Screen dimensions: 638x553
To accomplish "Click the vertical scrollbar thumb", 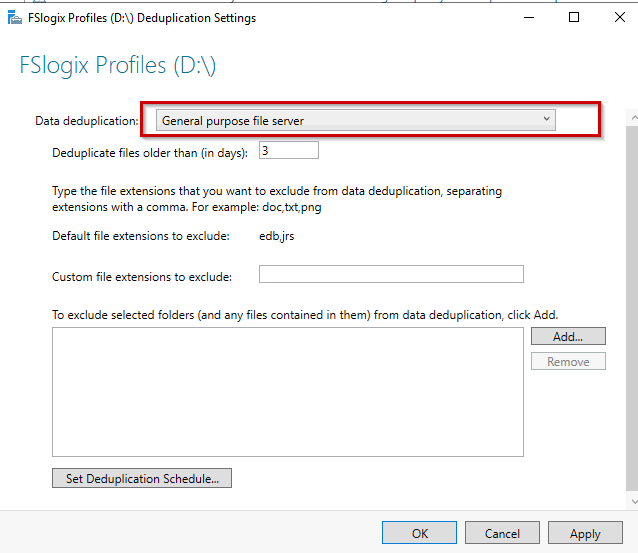I will 633,308.
